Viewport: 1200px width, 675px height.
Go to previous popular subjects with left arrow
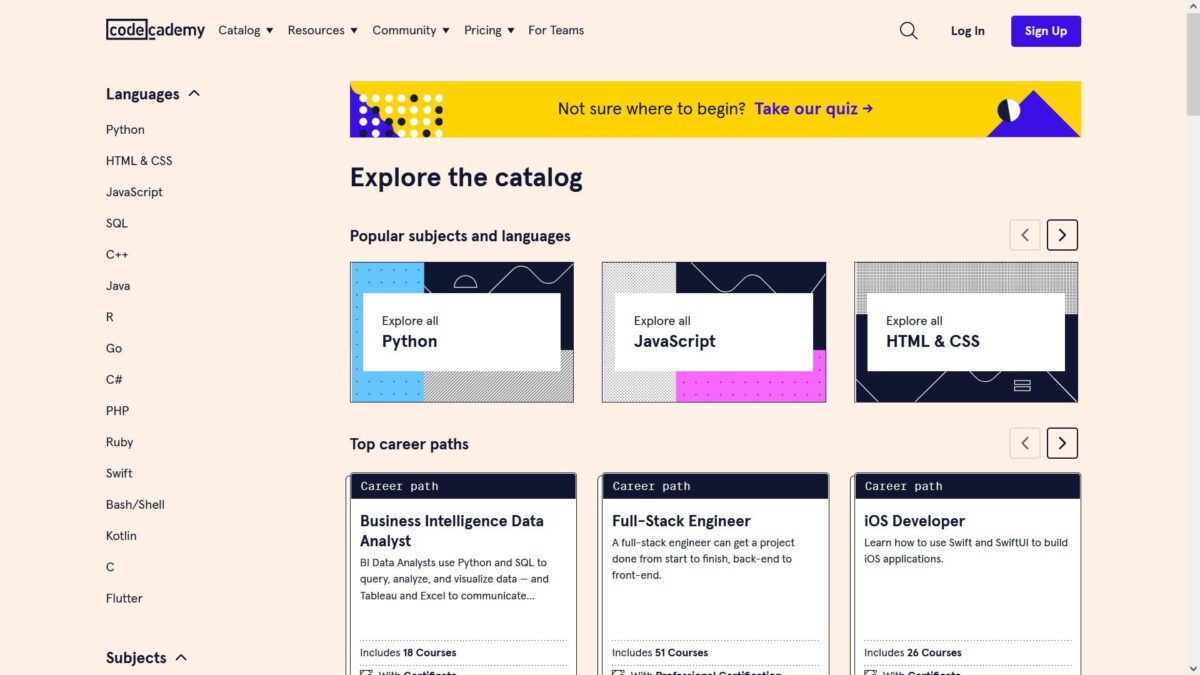tap(1024, 235)
